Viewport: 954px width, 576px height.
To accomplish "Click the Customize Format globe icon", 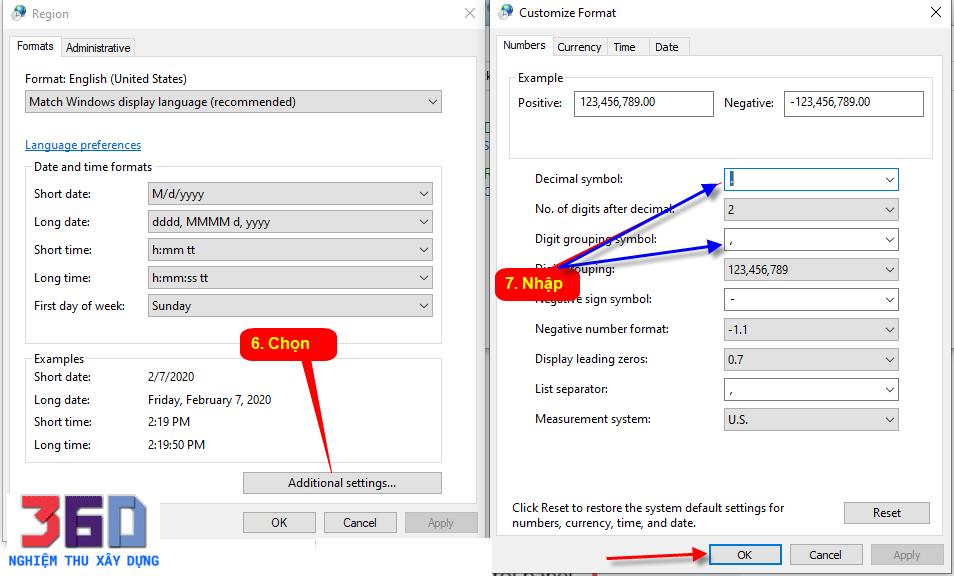I will 504,13.
